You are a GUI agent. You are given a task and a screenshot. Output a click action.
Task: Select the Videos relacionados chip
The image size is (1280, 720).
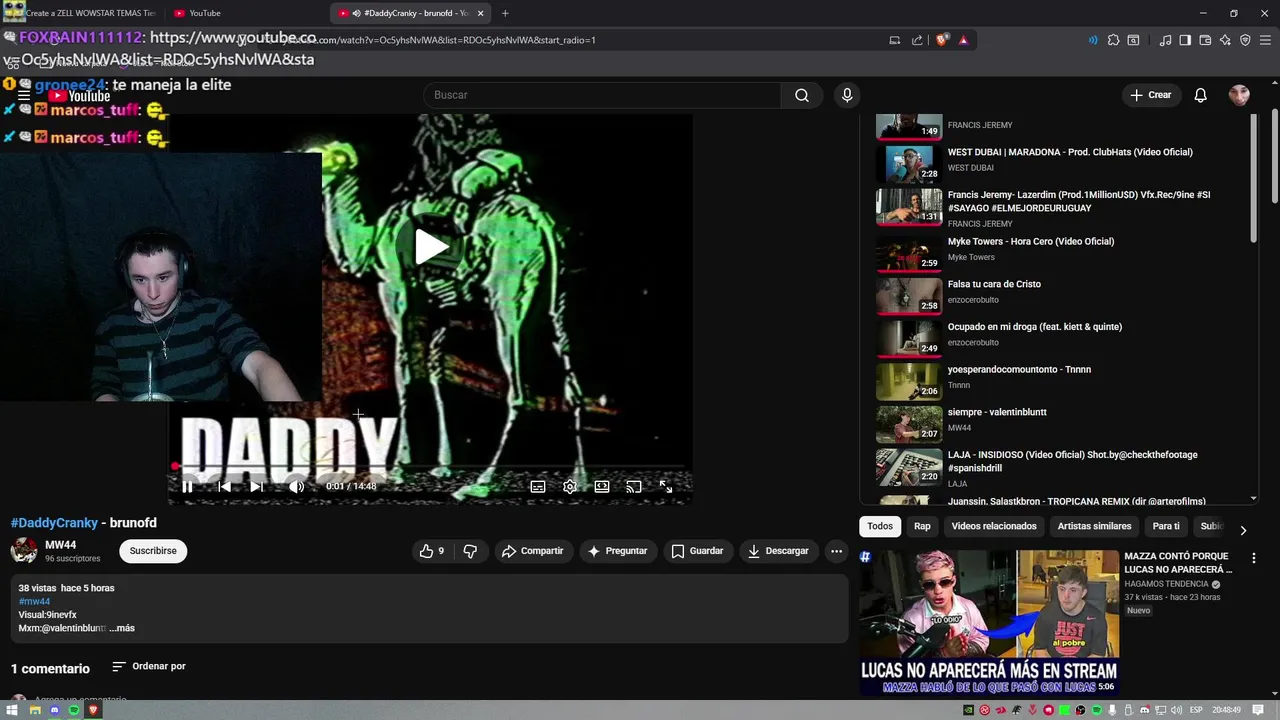994,526
